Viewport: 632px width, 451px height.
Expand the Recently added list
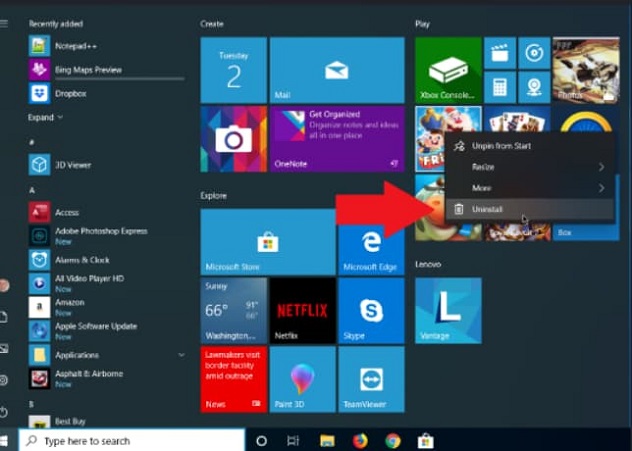[45, 117]
